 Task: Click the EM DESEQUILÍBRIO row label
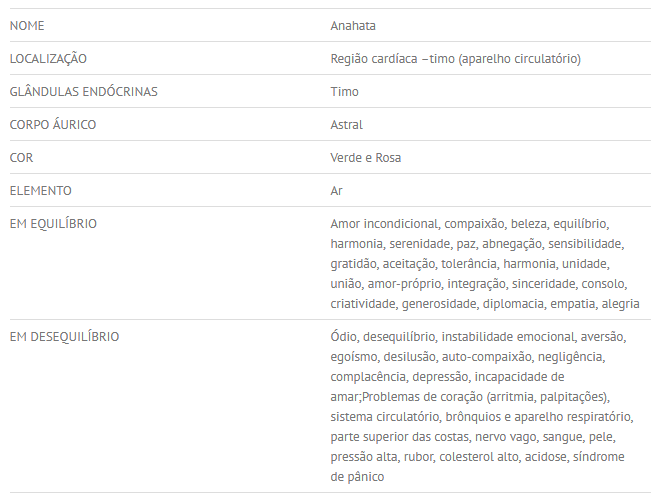point(64,336)
